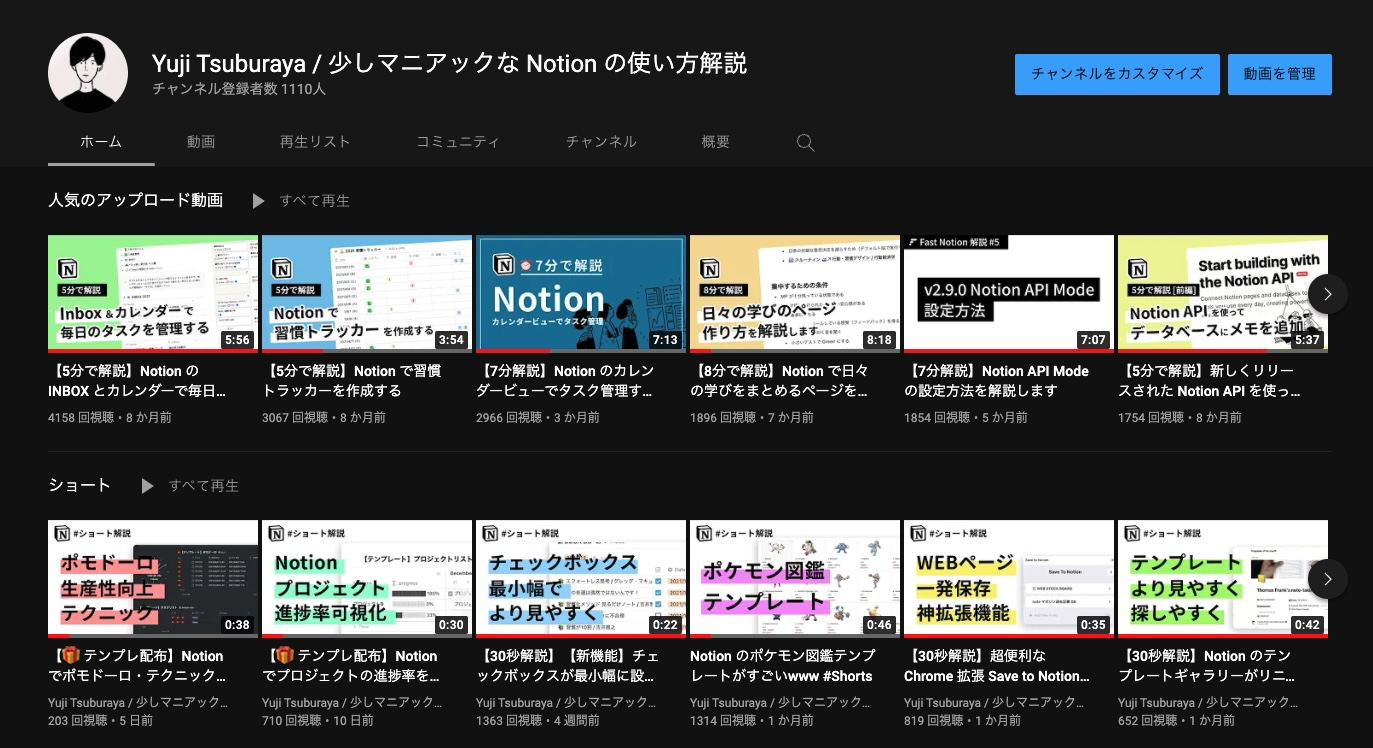
Task: Switch to the 動画 tab
Action: [201, 142]
